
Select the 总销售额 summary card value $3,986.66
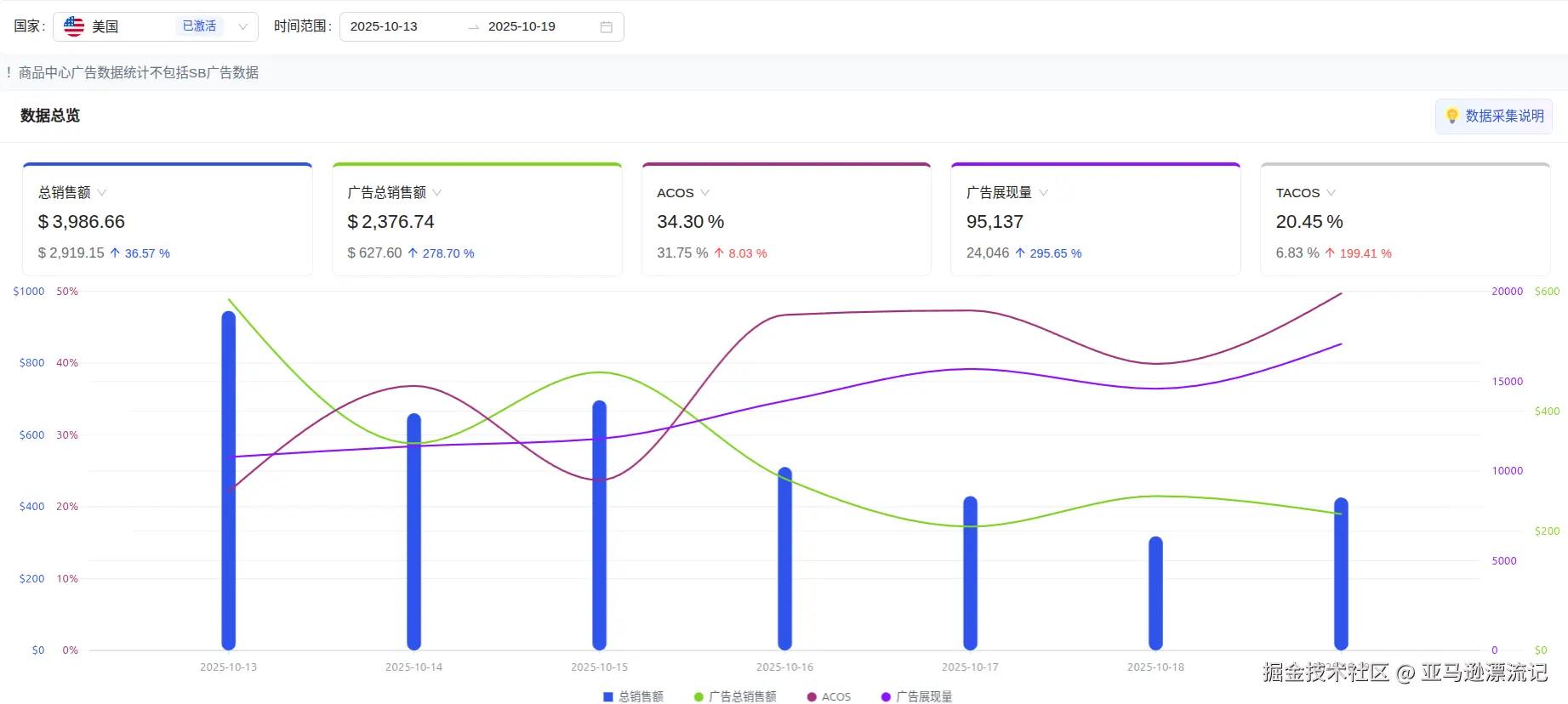[82, 222]
